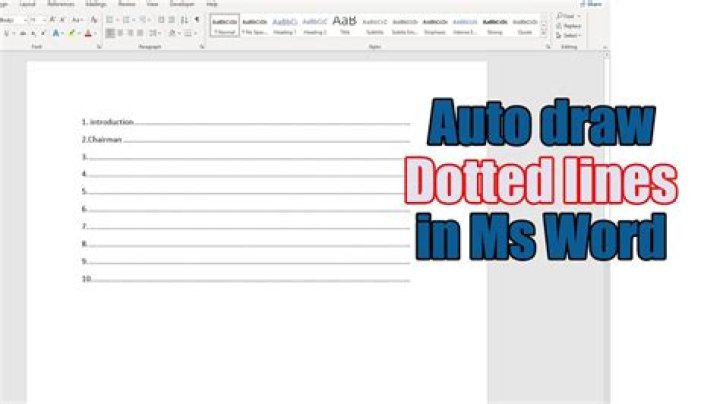Viewport: 720px width, 404px height.
Task: Apply the yellow text highlight color
Action: [72, 34]
